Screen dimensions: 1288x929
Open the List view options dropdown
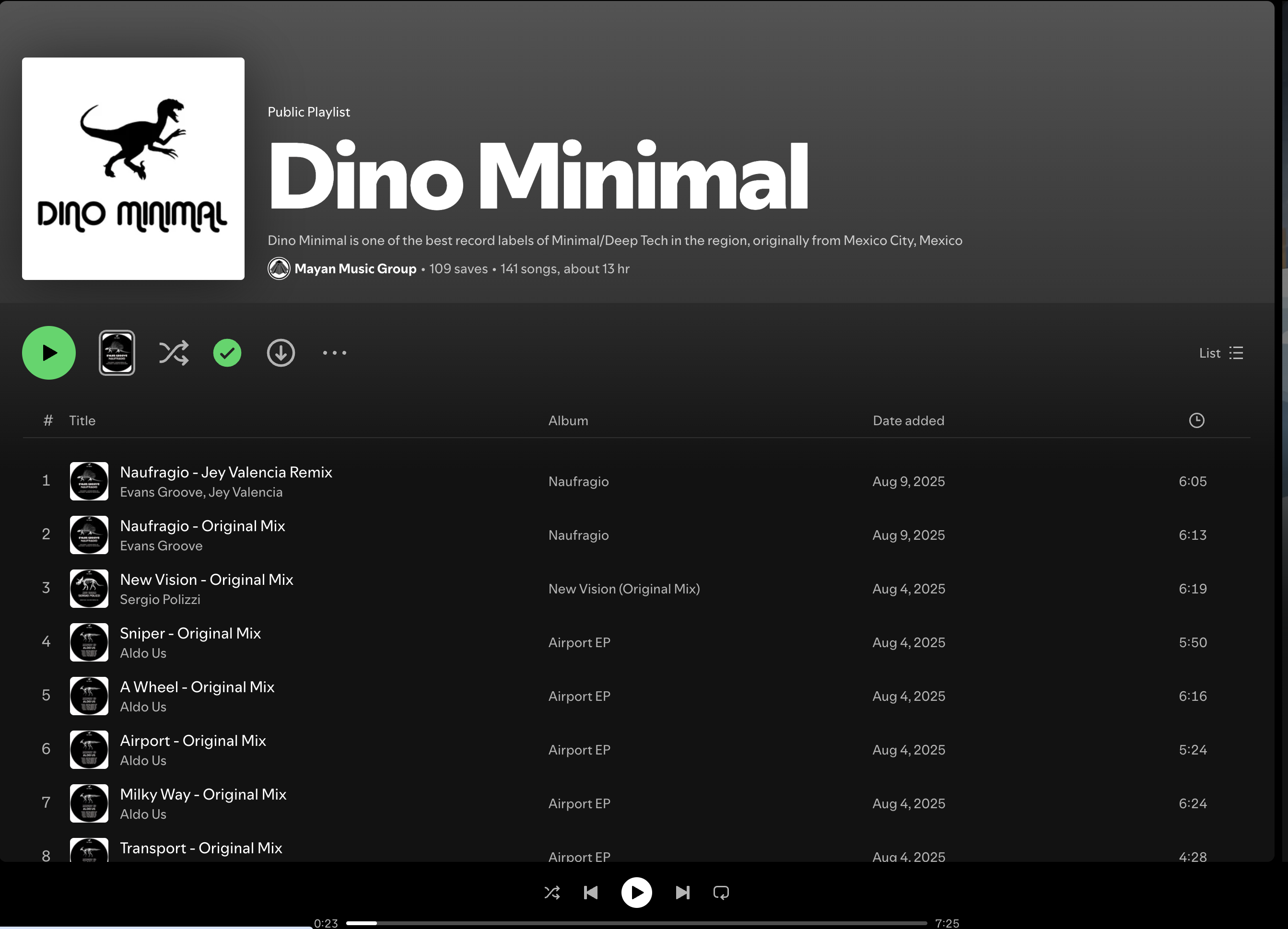coord(1221,353)
